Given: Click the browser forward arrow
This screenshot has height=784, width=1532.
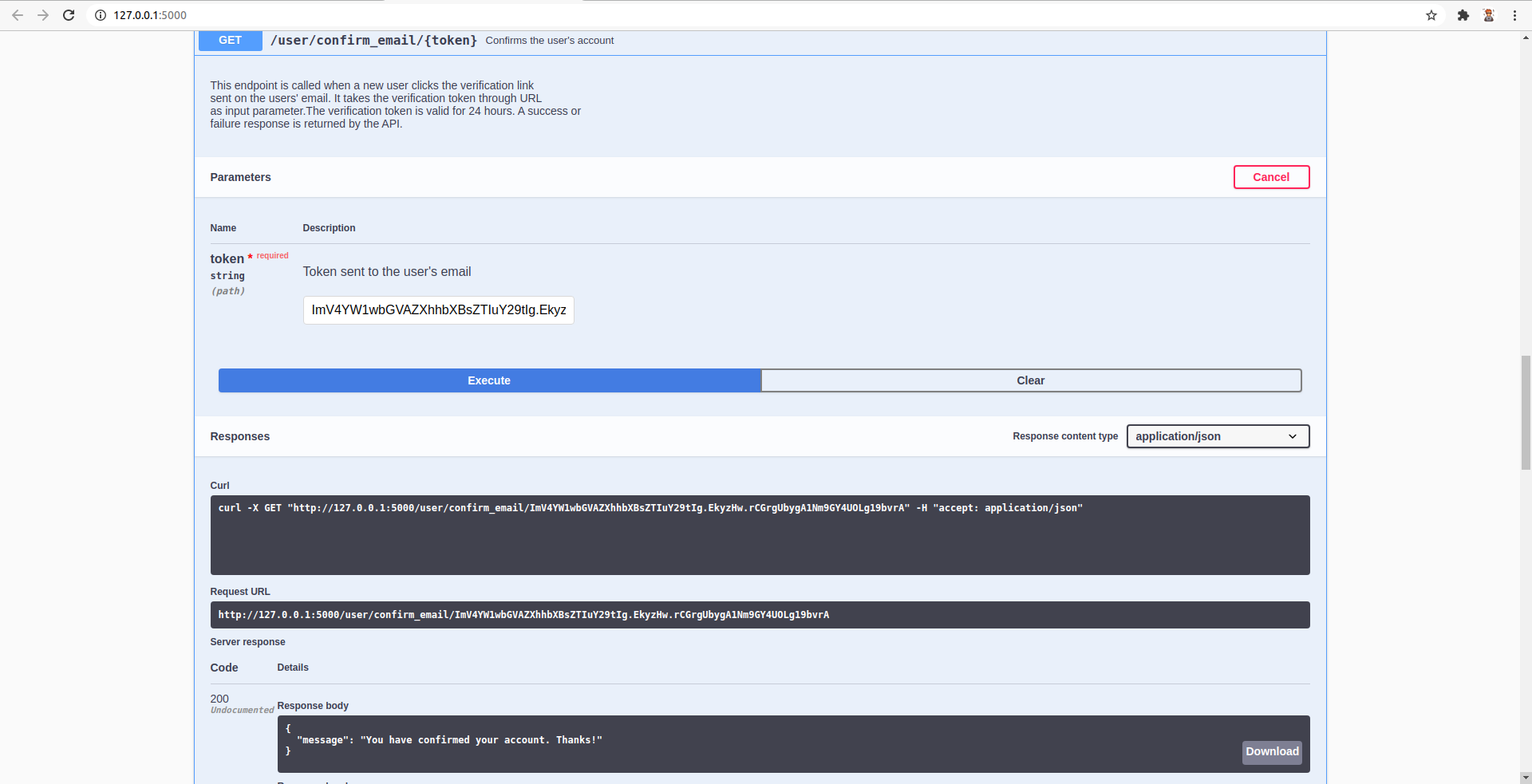Looking at the screenshot, I should click(43, 15).
